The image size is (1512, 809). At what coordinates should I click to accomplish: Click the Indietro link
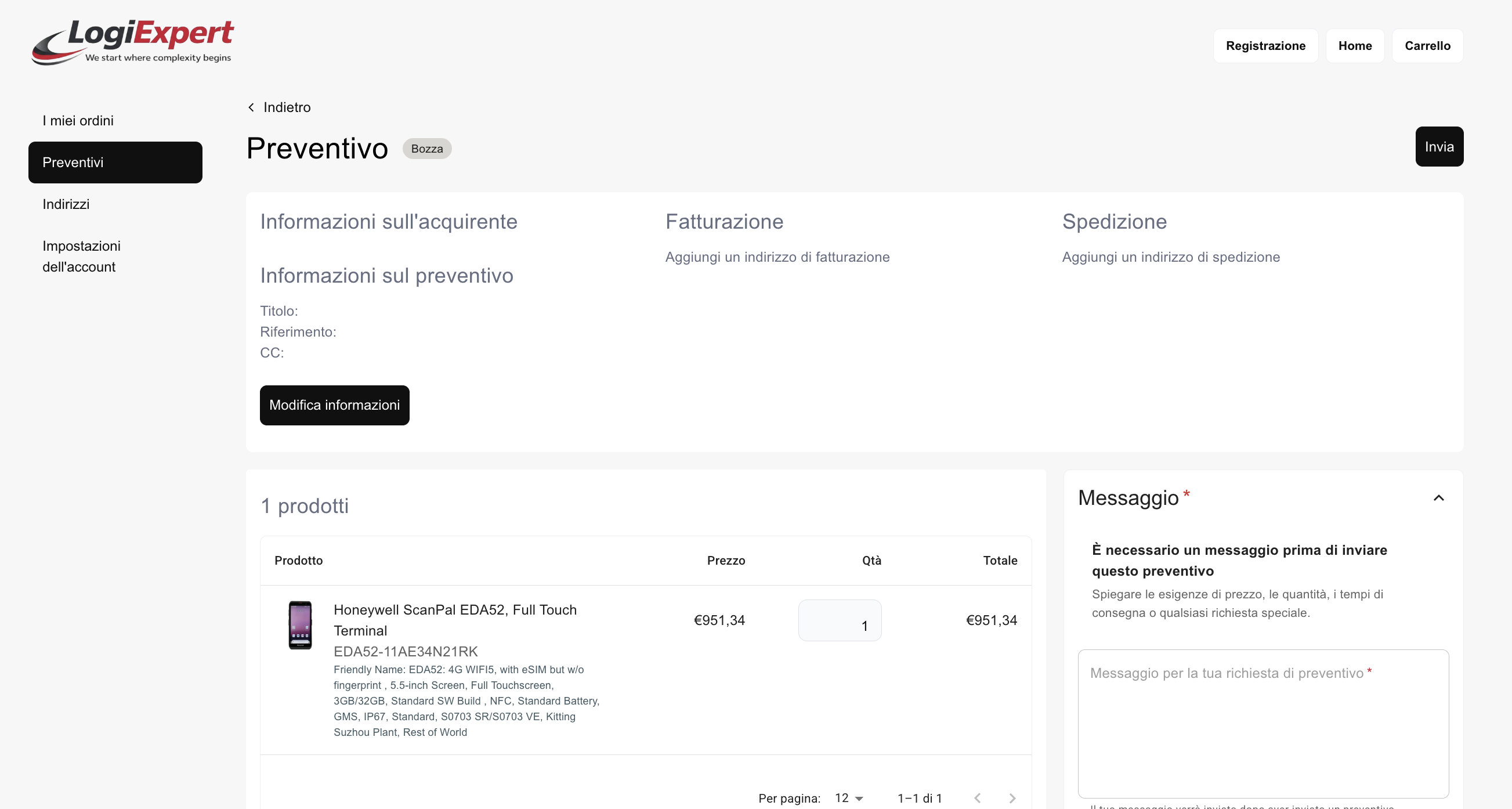(287, 107)
